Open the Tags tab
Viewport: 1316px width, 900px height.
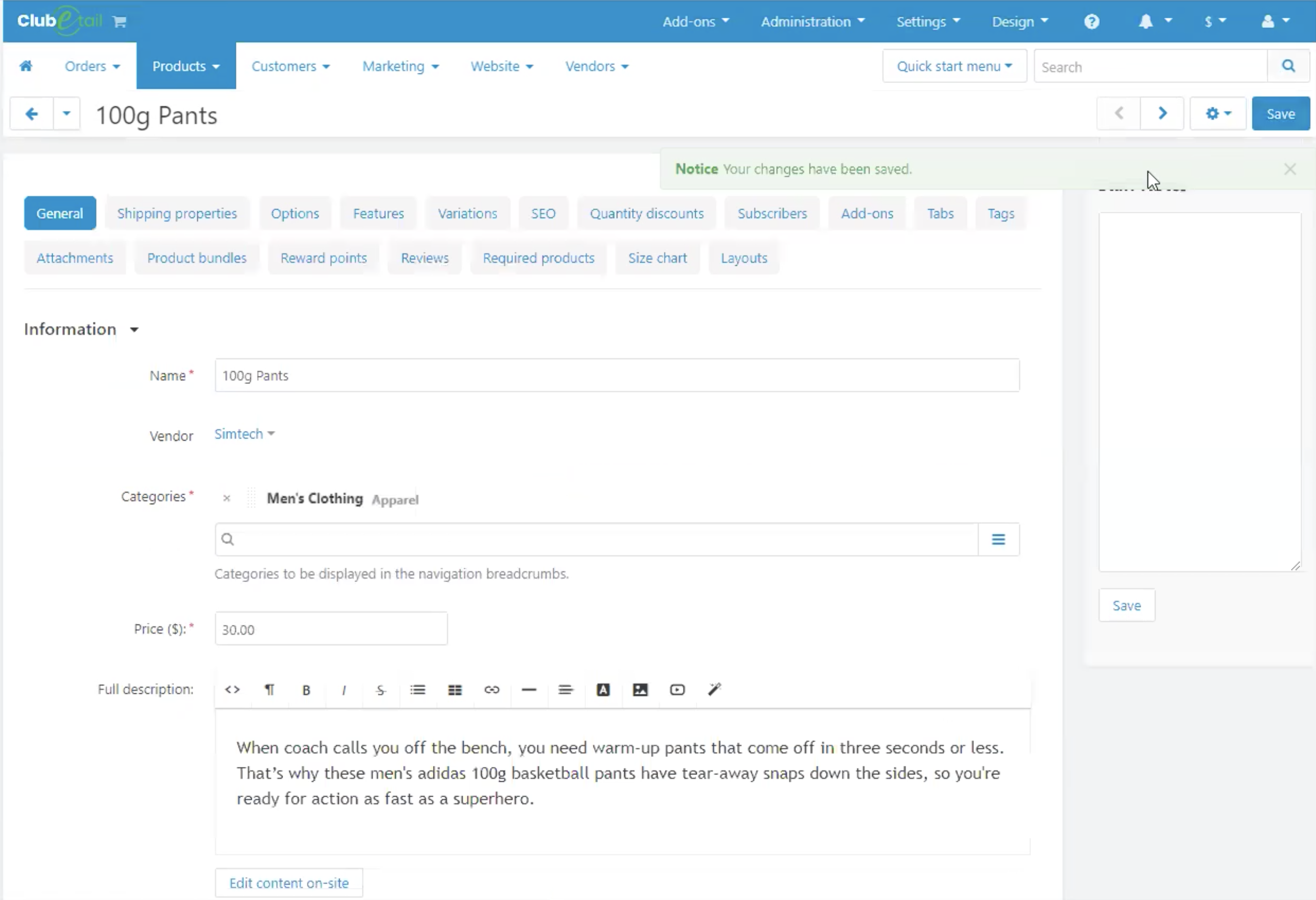1001,214
